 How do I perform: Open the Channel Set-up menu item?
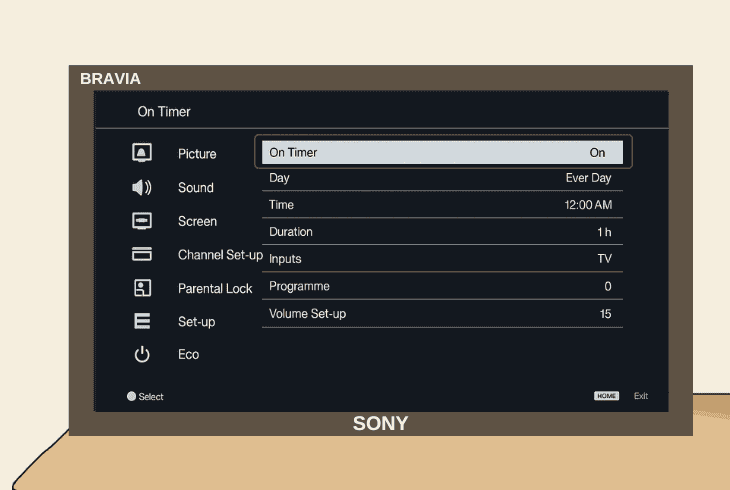pyautogui.click(x=220, y=255)
